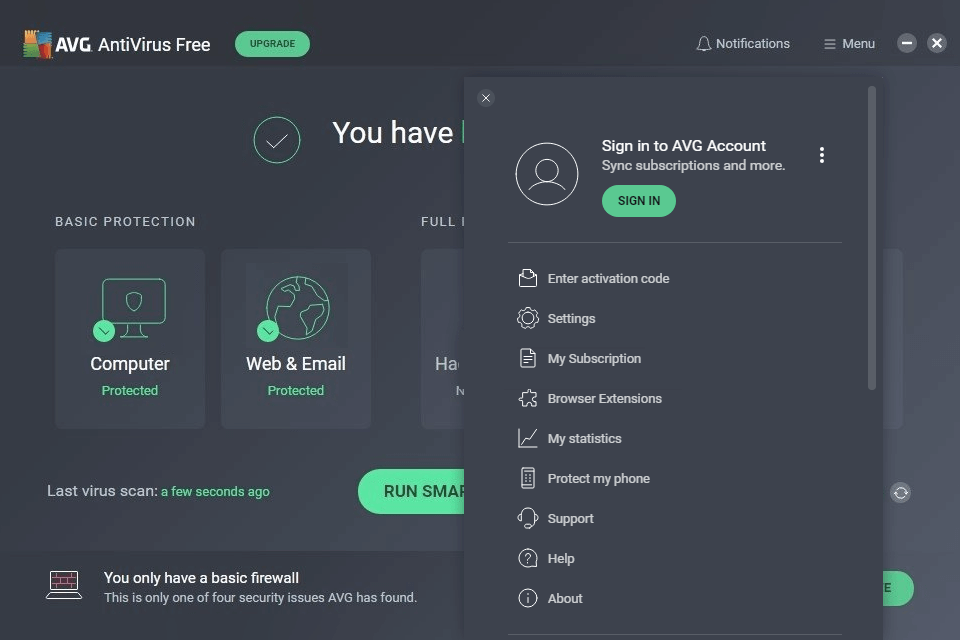Click the Help question mark icon
This screenshot has height=640, width=960.
(x=528, y=559)
